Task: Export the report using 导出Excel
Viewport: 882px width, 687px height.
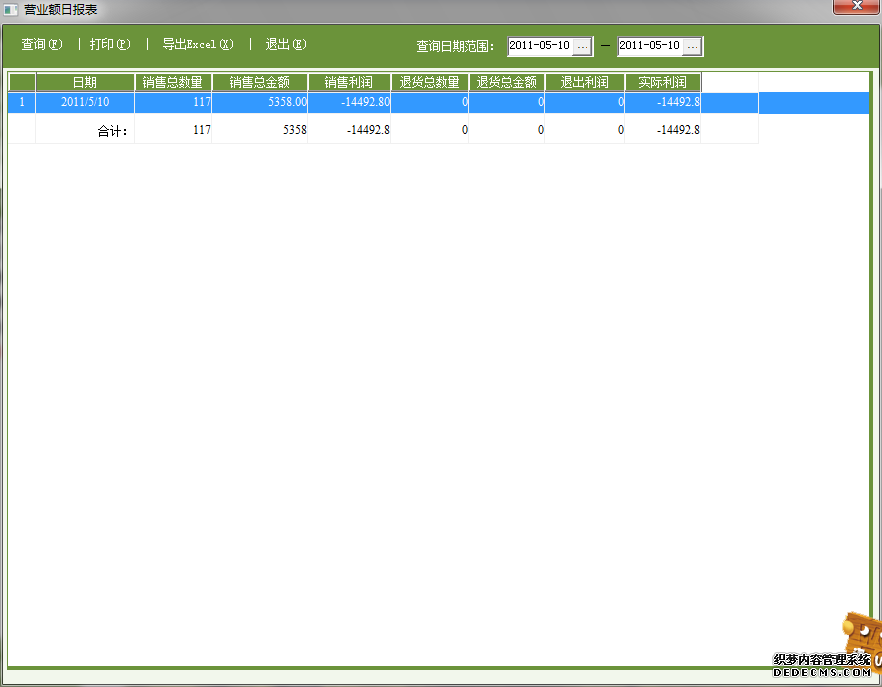Action: tap(198, 45)
